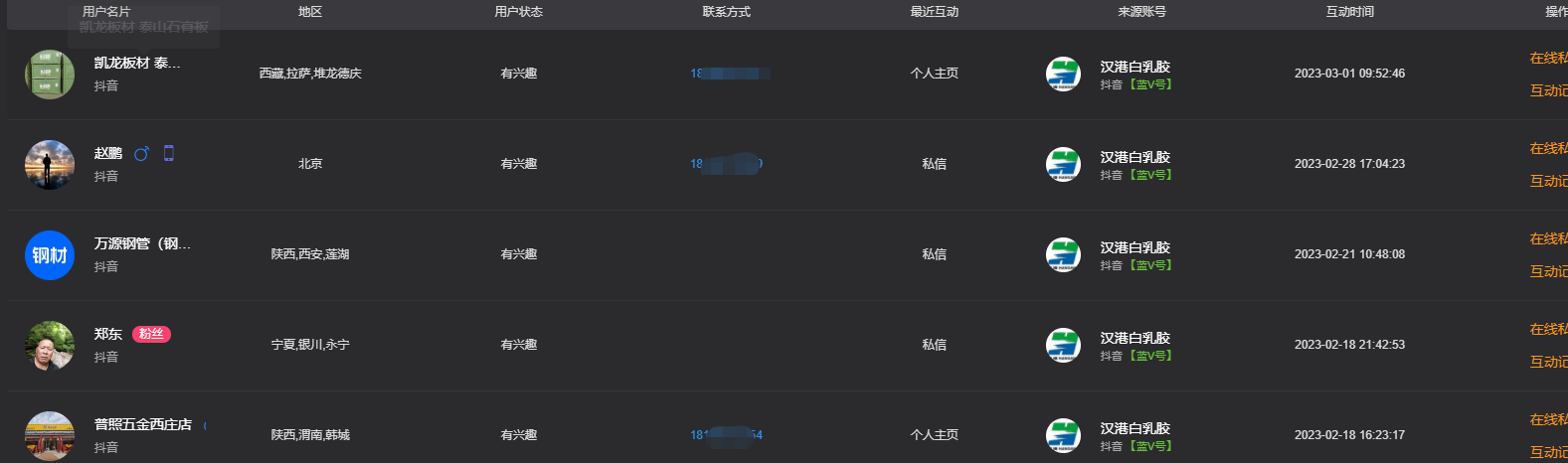Open 互动记录 link in 万源钢管's row

1548,271
